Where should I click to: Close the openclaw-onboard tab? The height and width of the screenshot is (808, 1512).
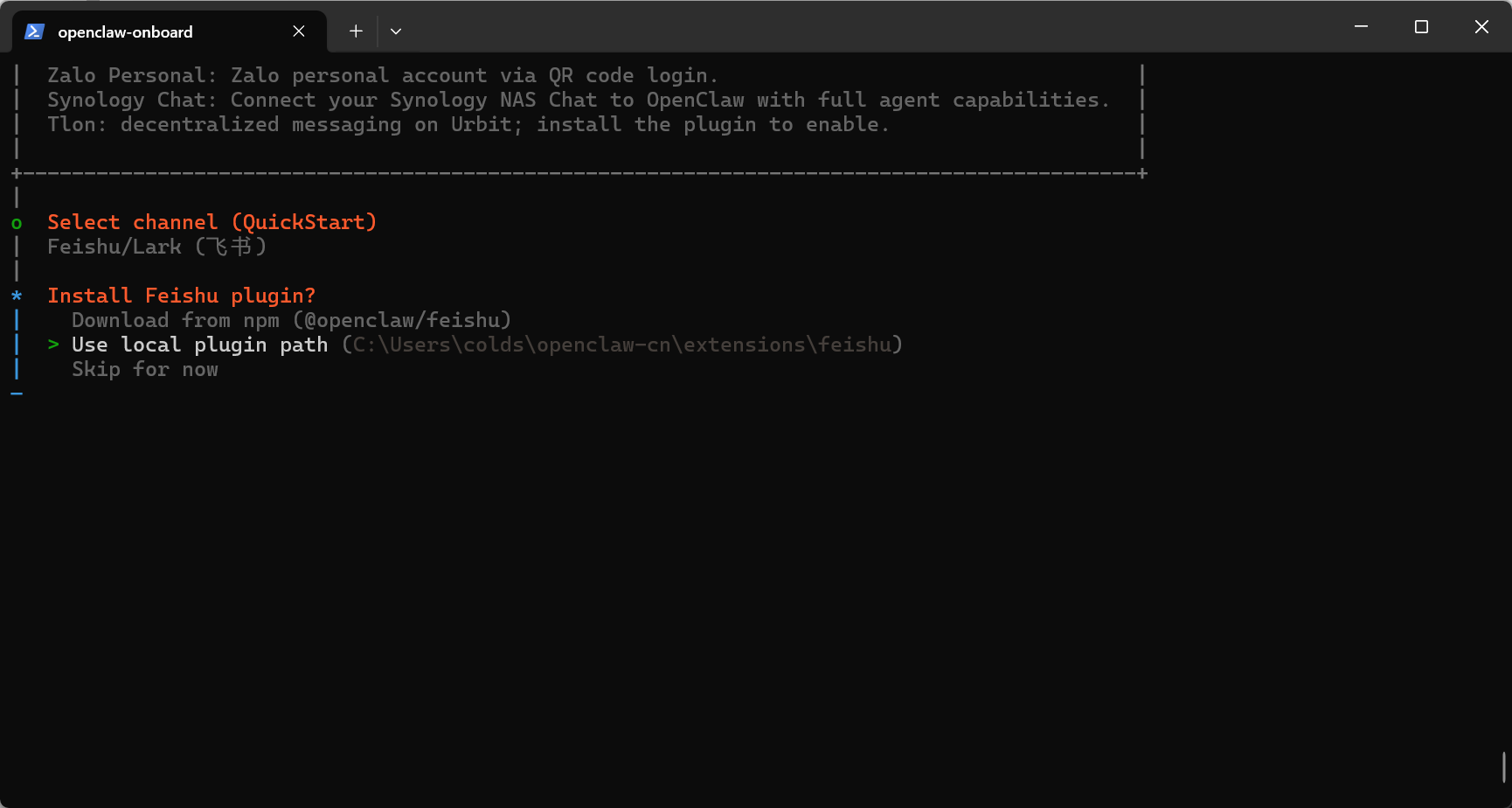(x=299, y=31)
